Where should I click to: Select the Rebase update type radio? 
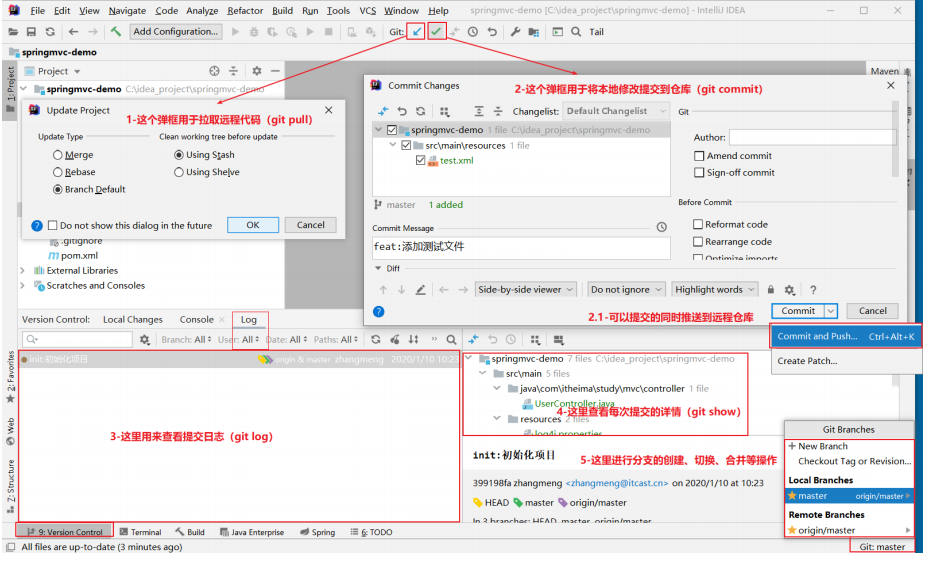click(57, 172)
